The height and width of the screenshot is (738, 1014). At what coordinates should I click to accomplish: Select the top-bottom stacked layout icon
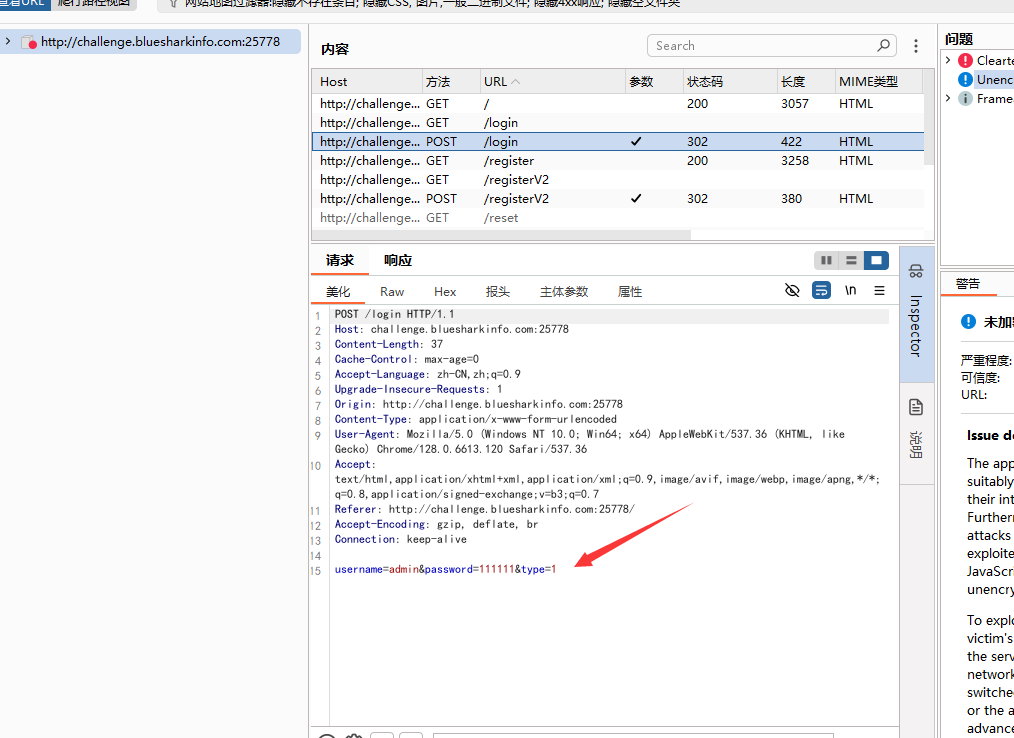click(x=851, y=260)
